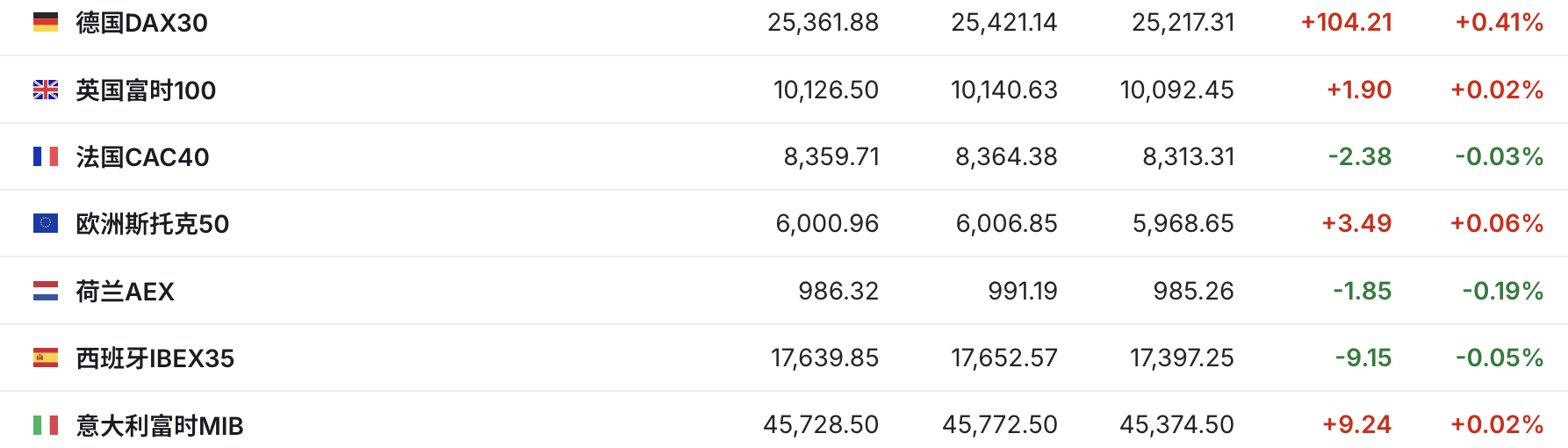The height and width of the screenshot is (448, 1568).
Task: Click the Italian flag icon
Action: pyautogui.click(x=46, y=425)
